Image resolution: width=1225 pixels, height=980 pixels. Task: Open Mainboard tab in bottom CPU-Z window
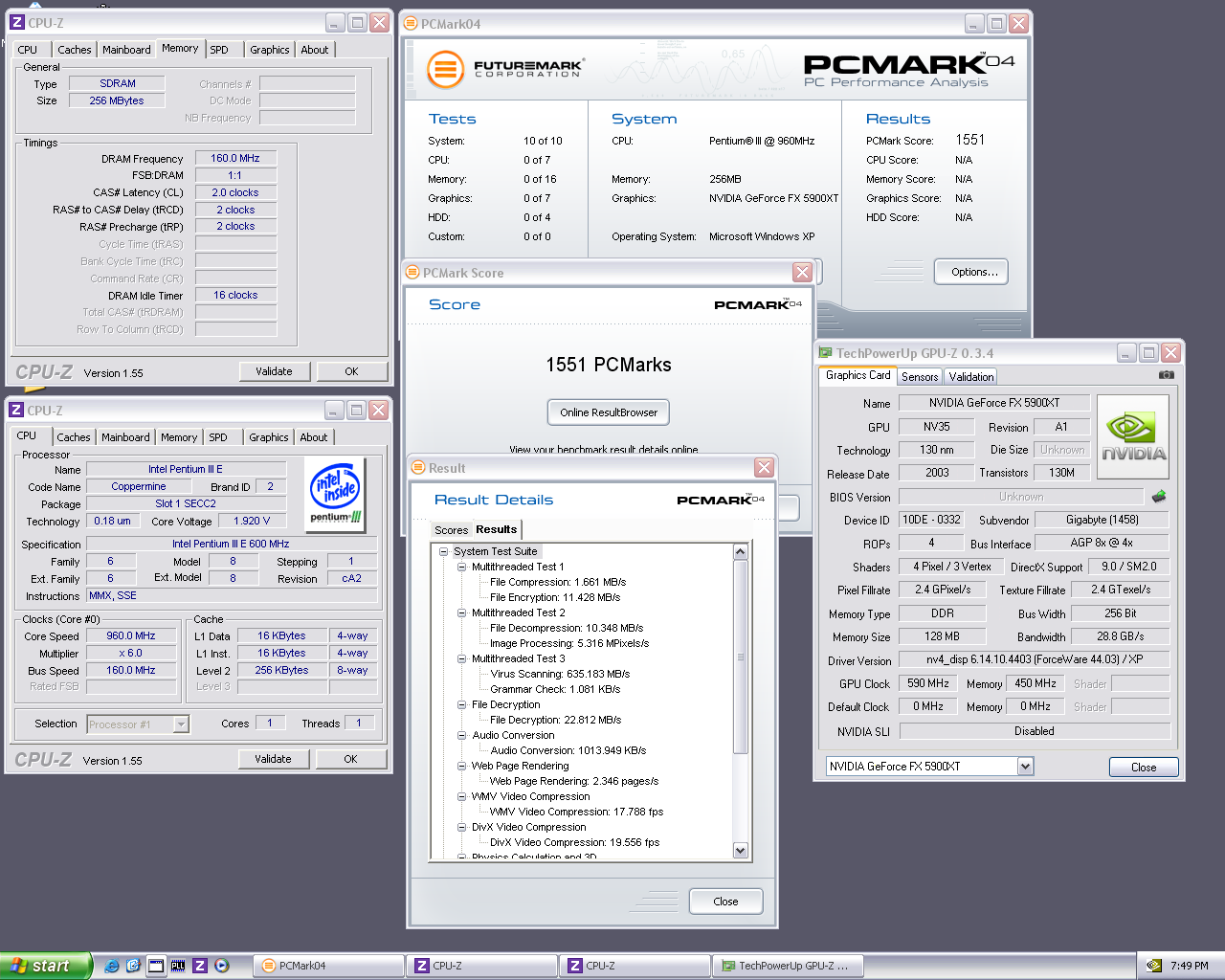[x=125, y=437]
